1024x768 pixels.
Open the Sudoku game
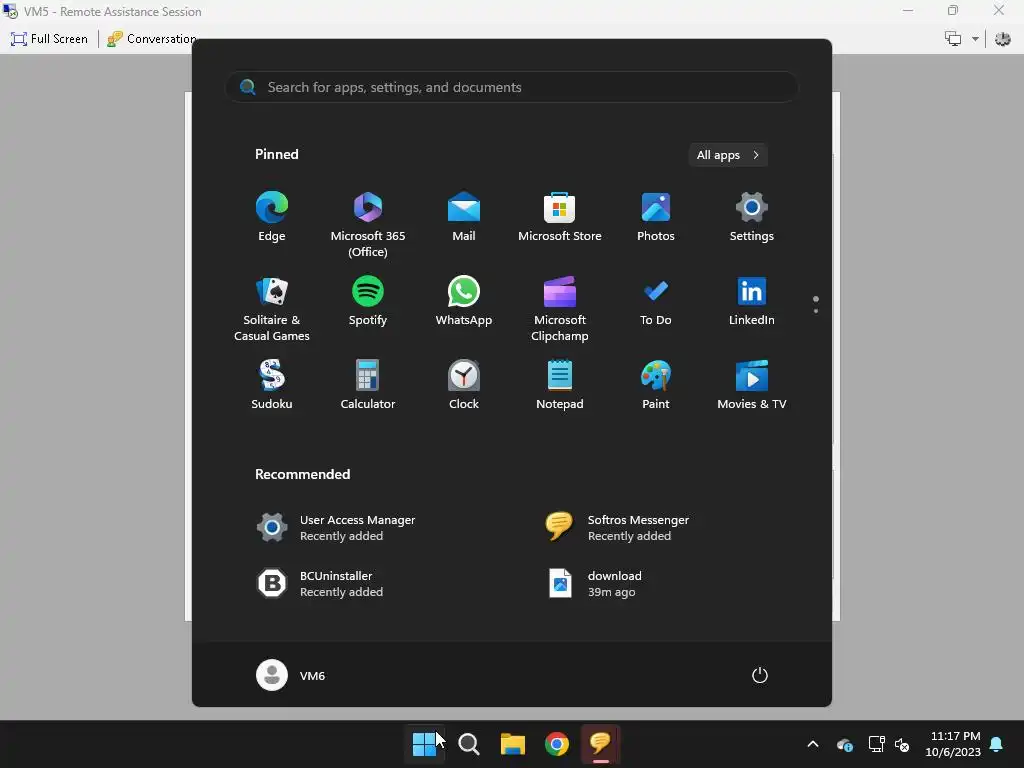(x=272, y=385)
